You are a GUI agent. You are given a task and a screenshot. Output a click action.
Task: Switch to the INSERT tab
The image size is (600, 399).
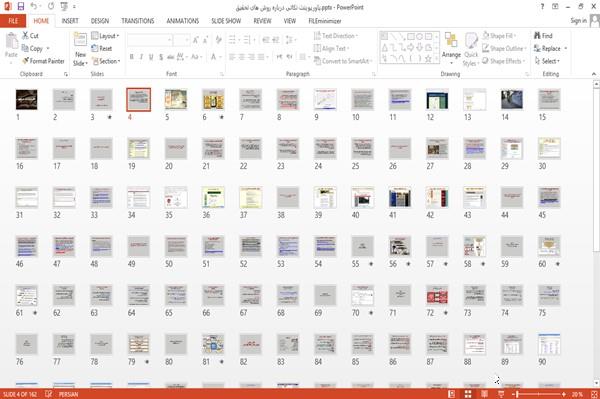coord(70,21)
